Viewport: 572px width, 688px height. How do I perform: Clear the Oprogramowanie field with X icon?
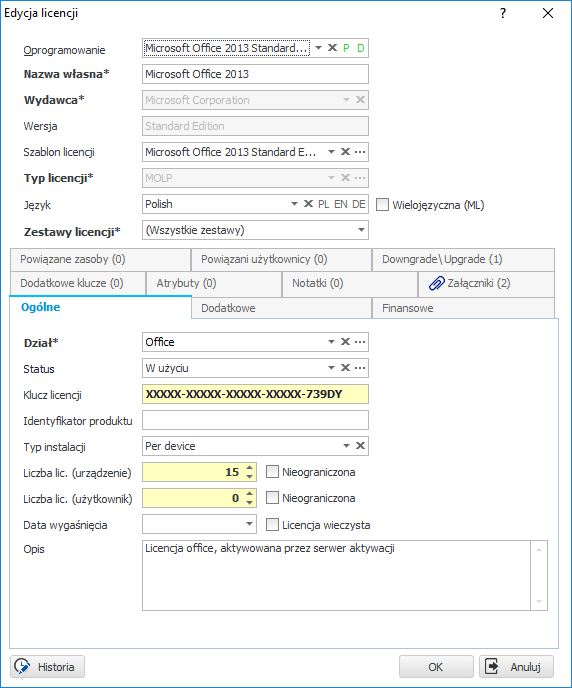pyautogui.click(x=332, y=48)
